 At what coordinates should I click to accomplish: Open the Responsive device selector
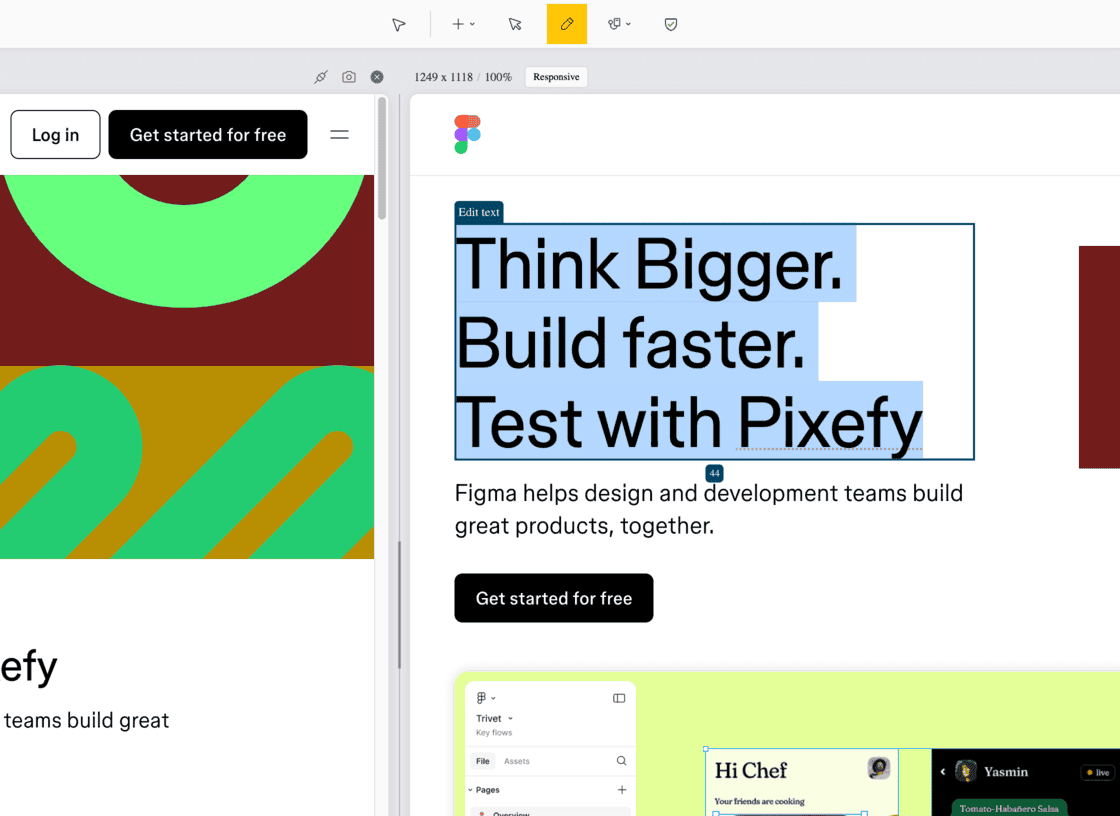(556, 76)
